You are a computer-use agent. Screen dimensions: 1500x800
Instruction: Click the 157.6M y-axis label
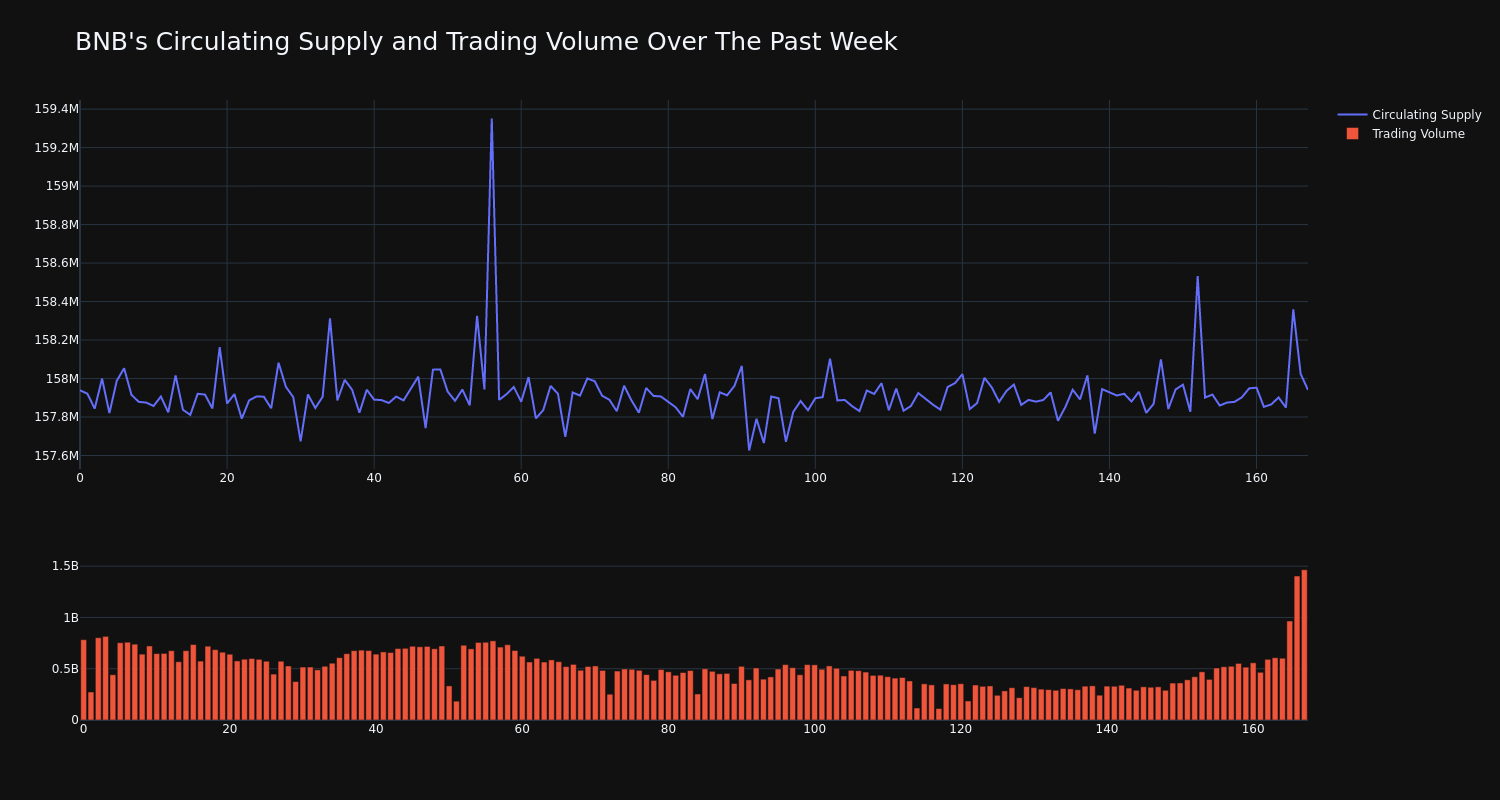point(56,456)
